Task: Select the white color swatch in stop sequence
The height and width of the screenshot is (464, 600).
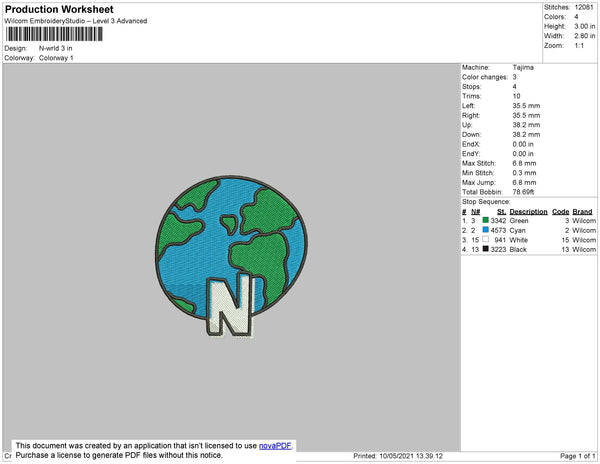Action: (x=486, y=239)
